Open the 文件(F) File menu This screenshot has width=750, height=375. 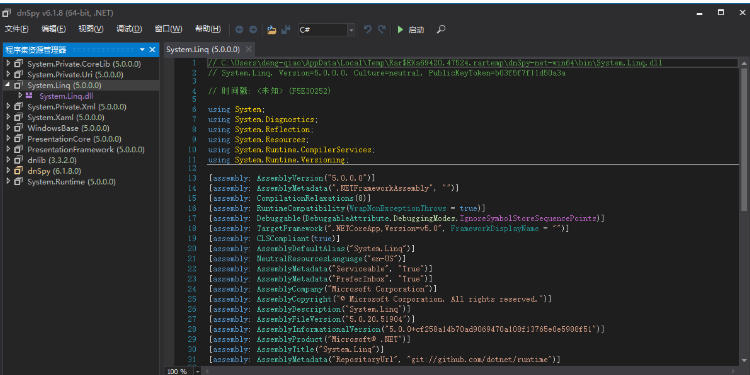(16, 30)
